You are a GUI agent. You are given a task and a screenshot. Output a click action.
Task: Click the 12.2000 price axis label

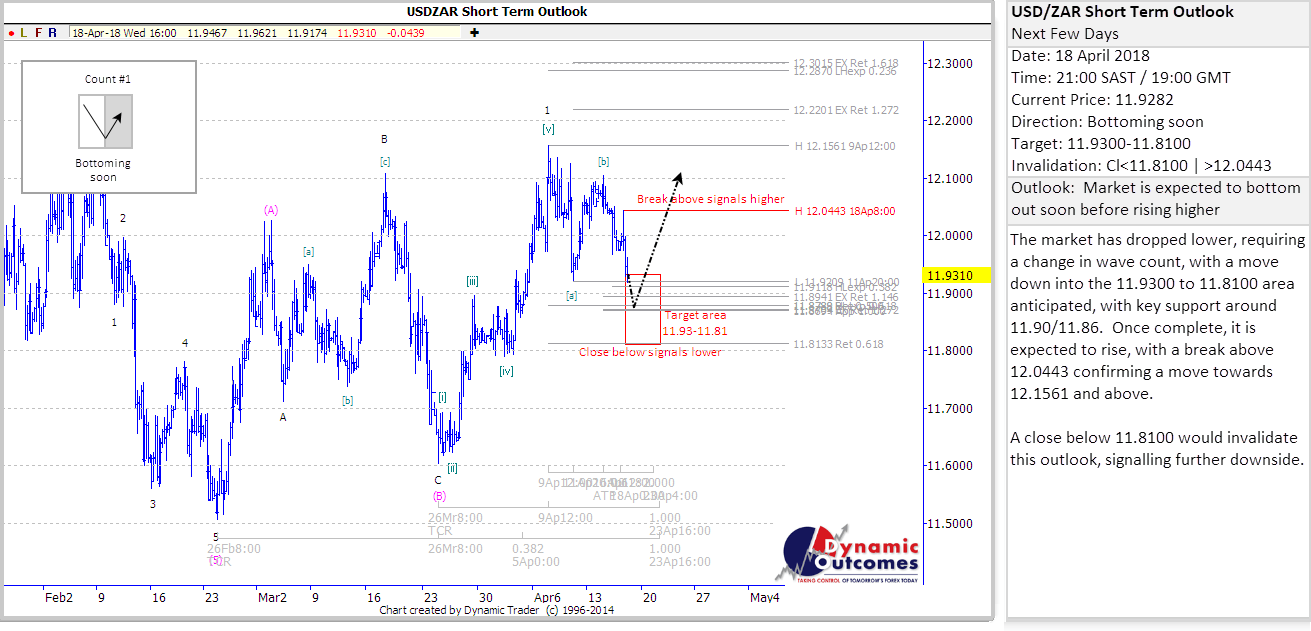[951, 121]
